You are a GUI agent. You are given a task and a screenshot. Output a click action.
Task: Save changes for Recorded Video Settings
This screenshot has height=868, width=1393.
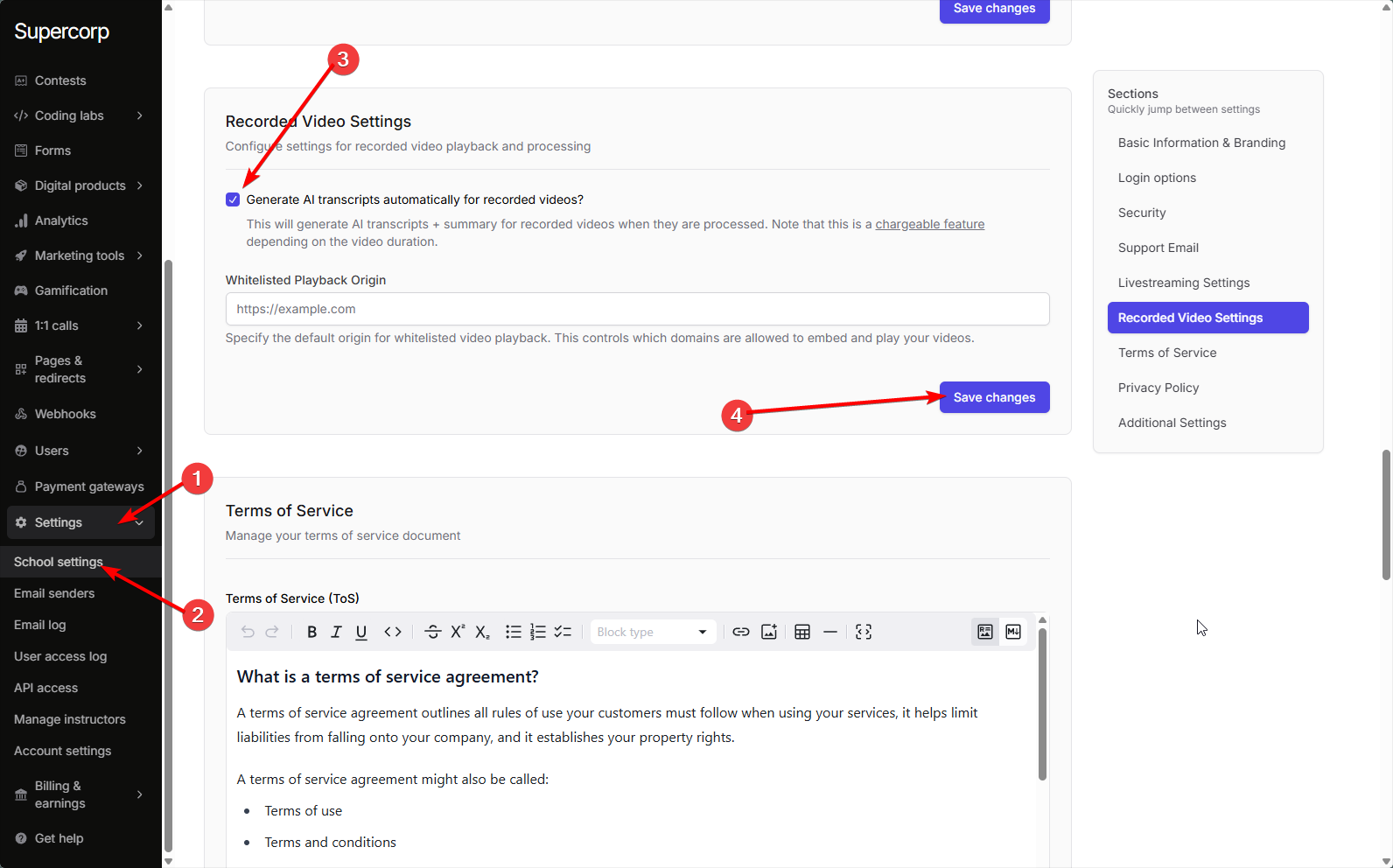point(994,397)
